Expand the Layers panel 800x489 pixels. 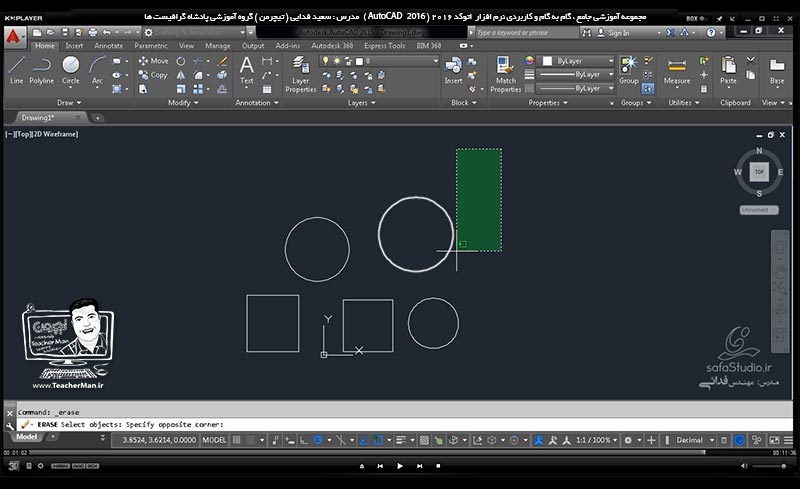(x=361, y=103)
